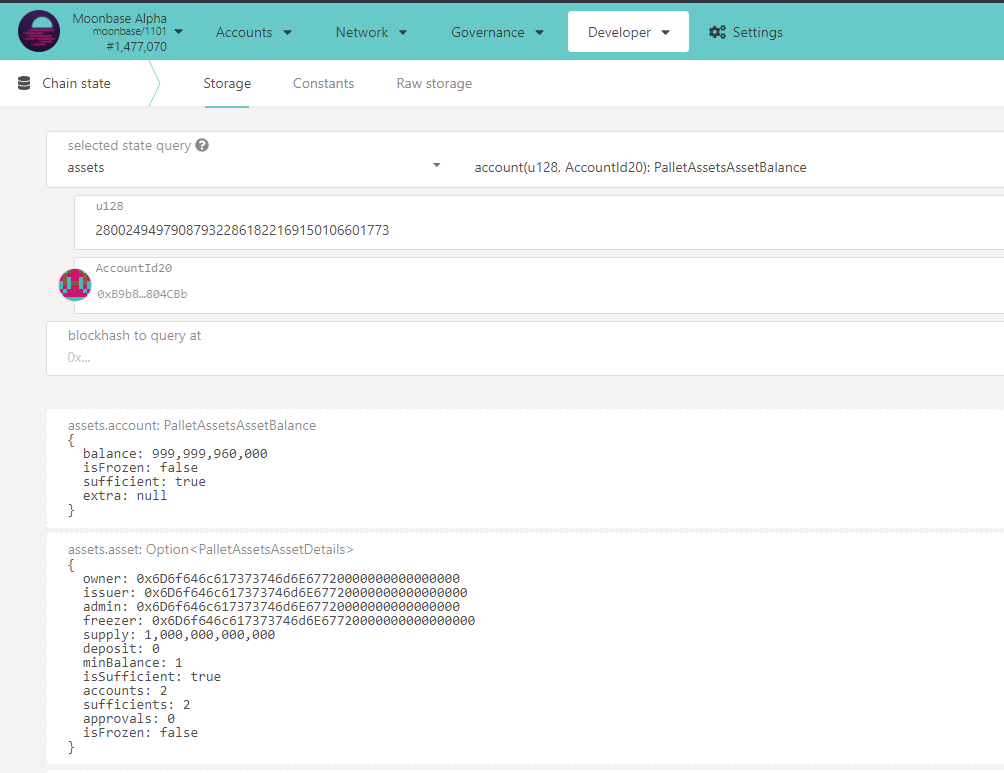
Task: Open the Governance menu
Action: click(x=498, y=32)
